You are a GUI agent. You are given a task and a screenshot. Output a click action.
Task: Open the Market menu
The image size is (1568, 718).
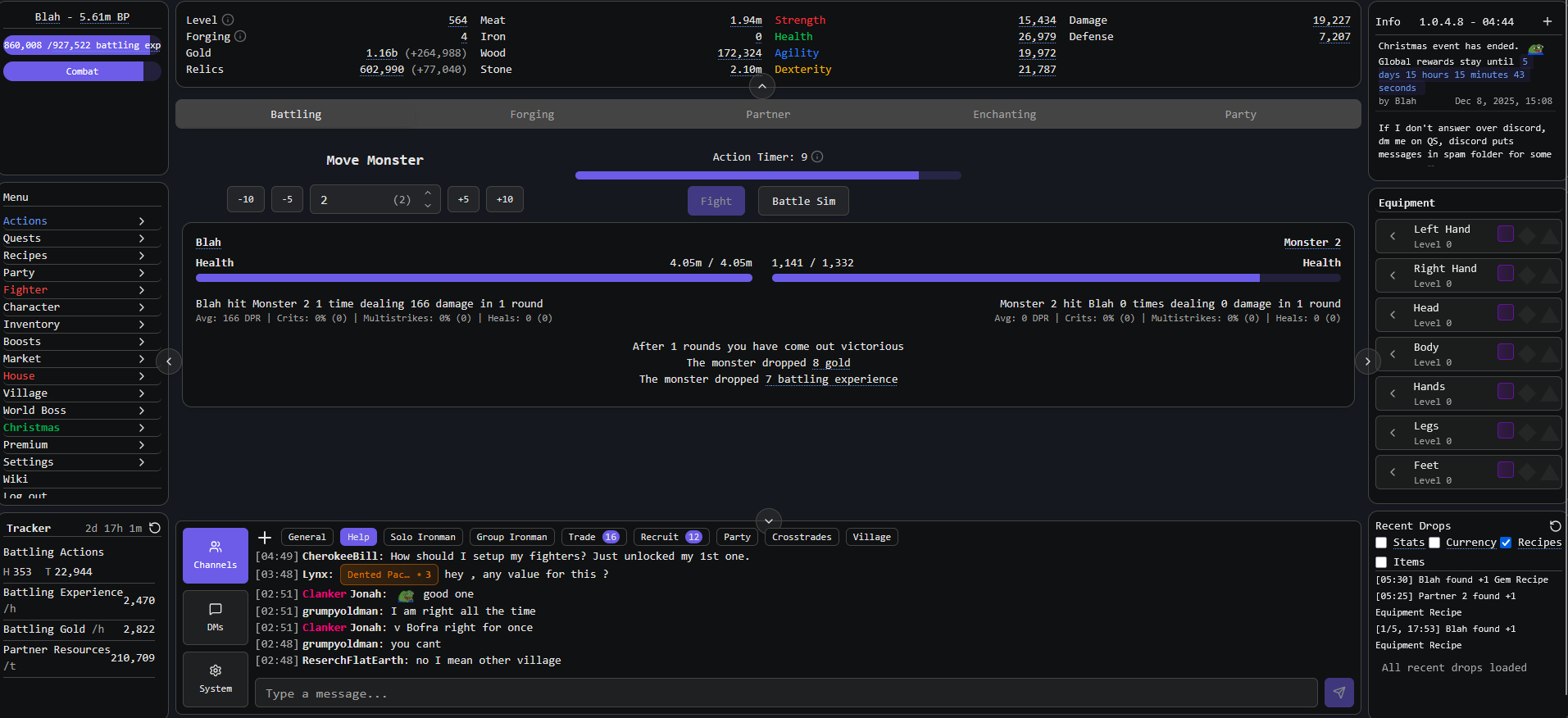point(82,359)
